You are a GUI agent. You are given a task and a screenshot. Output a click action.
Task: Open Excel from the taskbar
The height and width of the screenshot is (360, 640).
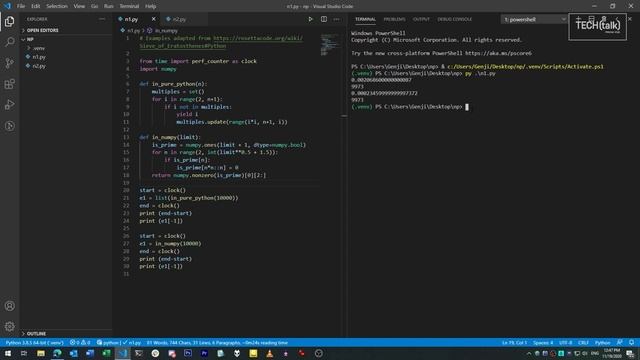click(106, 353)
